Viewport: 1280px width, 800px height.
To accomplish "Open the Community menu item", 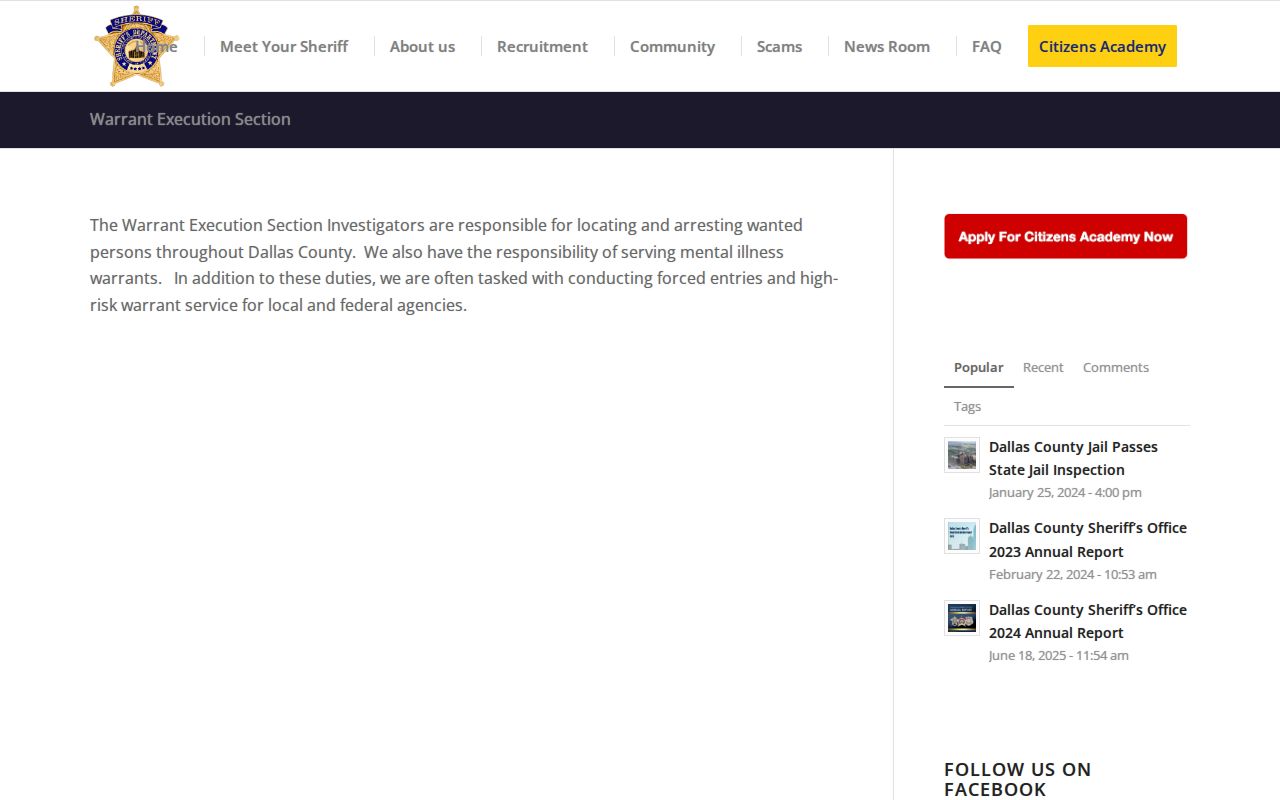I will [672, 46].
